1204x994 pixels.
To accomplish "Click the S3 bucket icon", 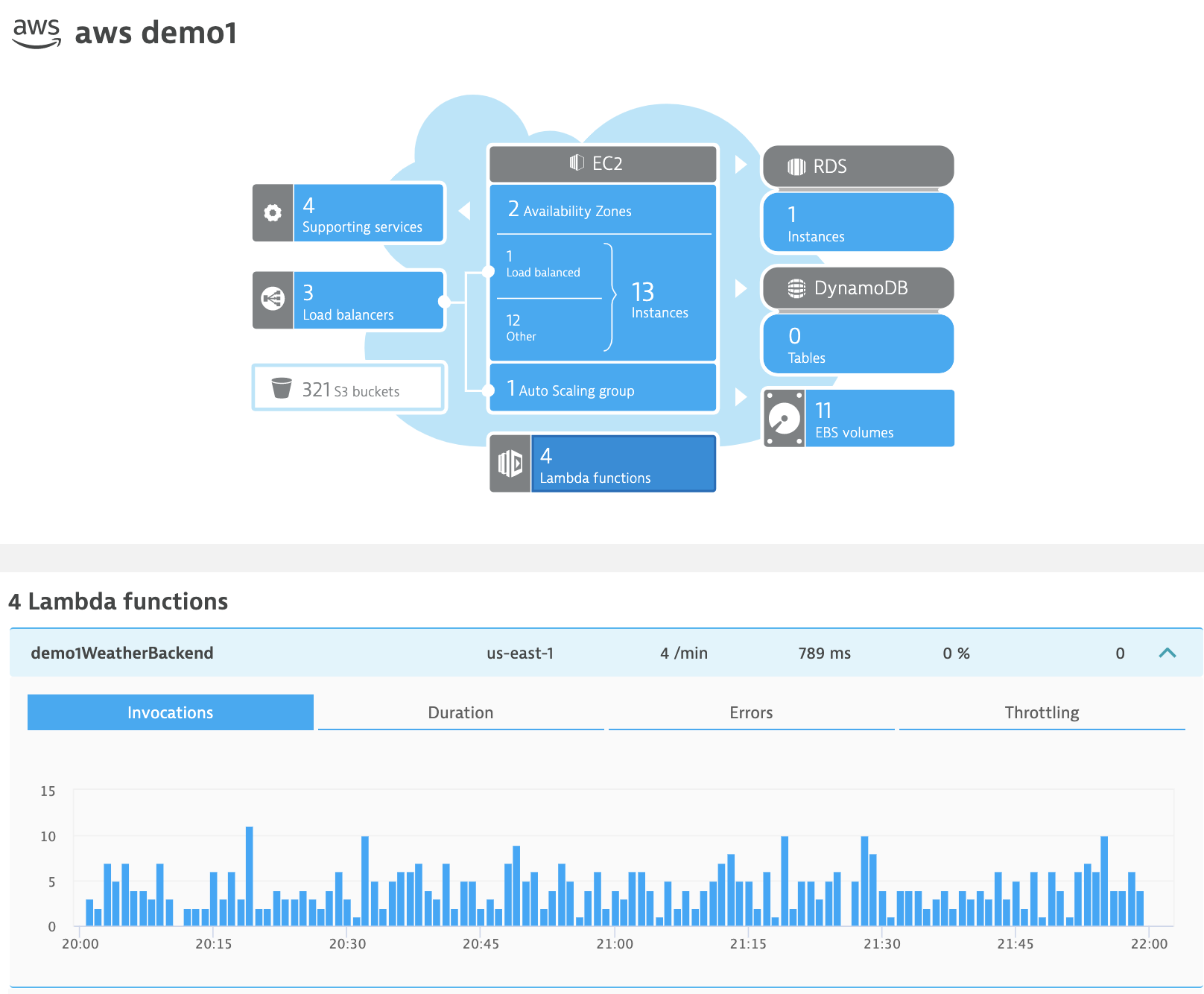I will pos(281,387).
